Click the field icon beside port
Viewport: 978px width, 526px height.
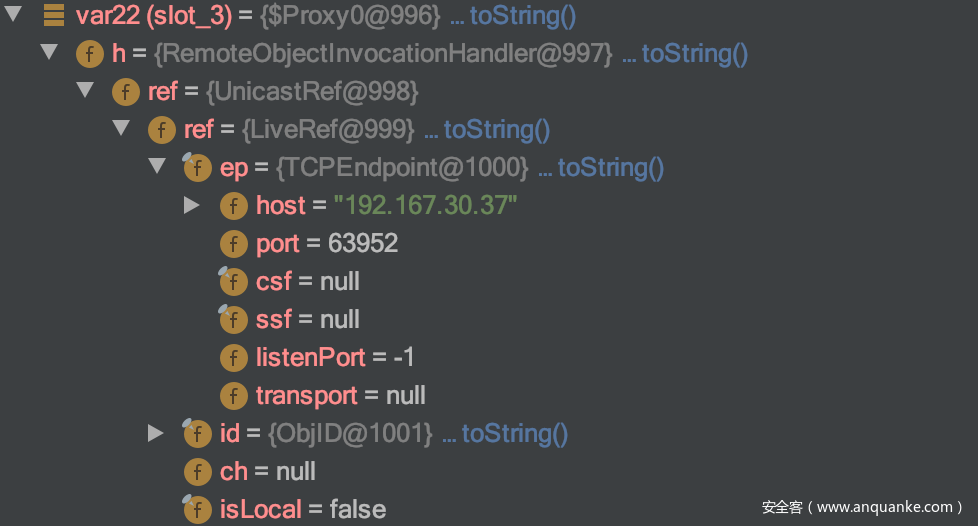point(234,244)
